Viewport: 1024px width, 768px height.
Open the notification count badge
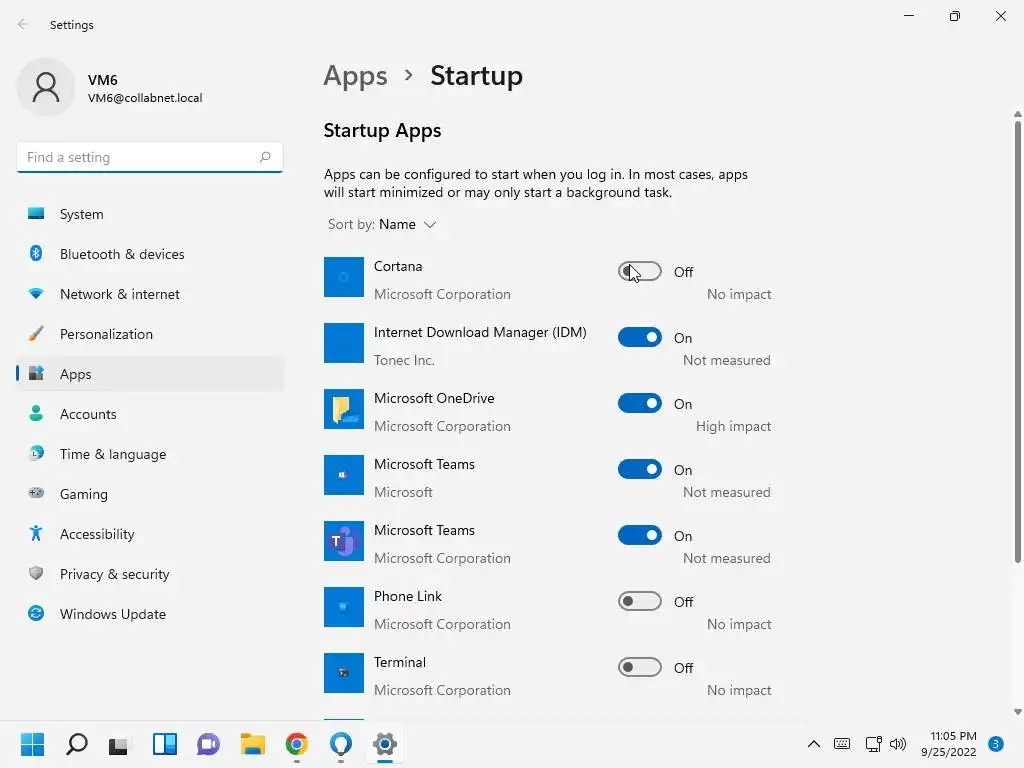pos(995,744)
